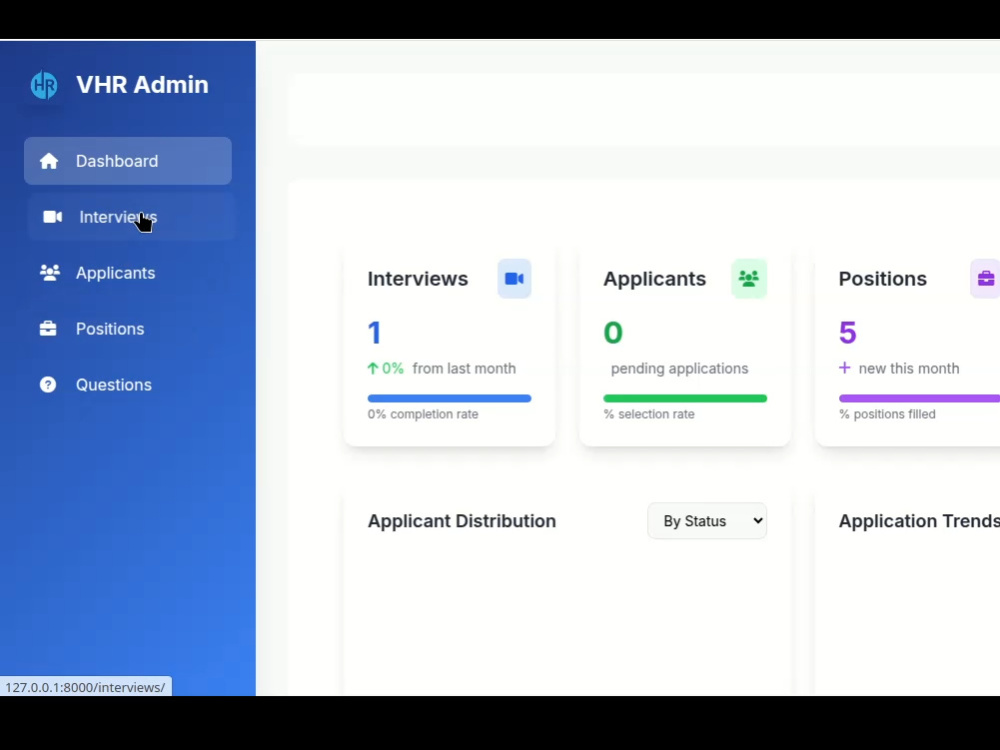The image size is (1000, 750).
Task: Click the blue interviews completion progress bar
Action: [449, 399]
